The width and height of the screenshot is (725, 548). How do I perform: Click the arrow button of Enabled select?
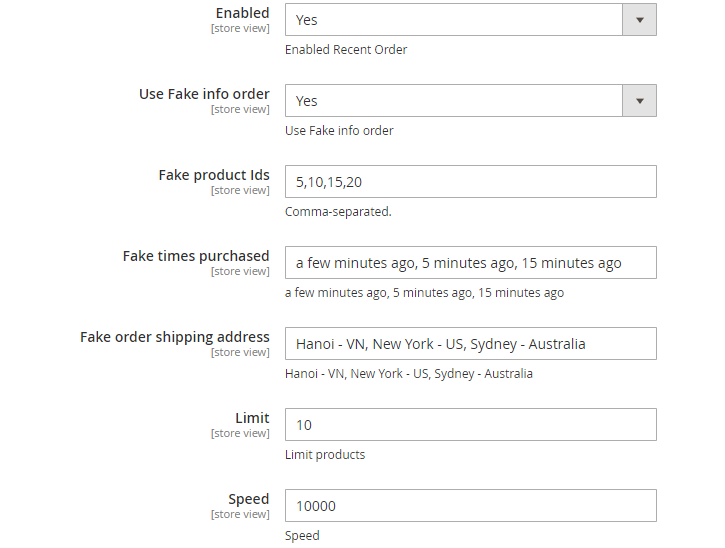tap(640, 19)
